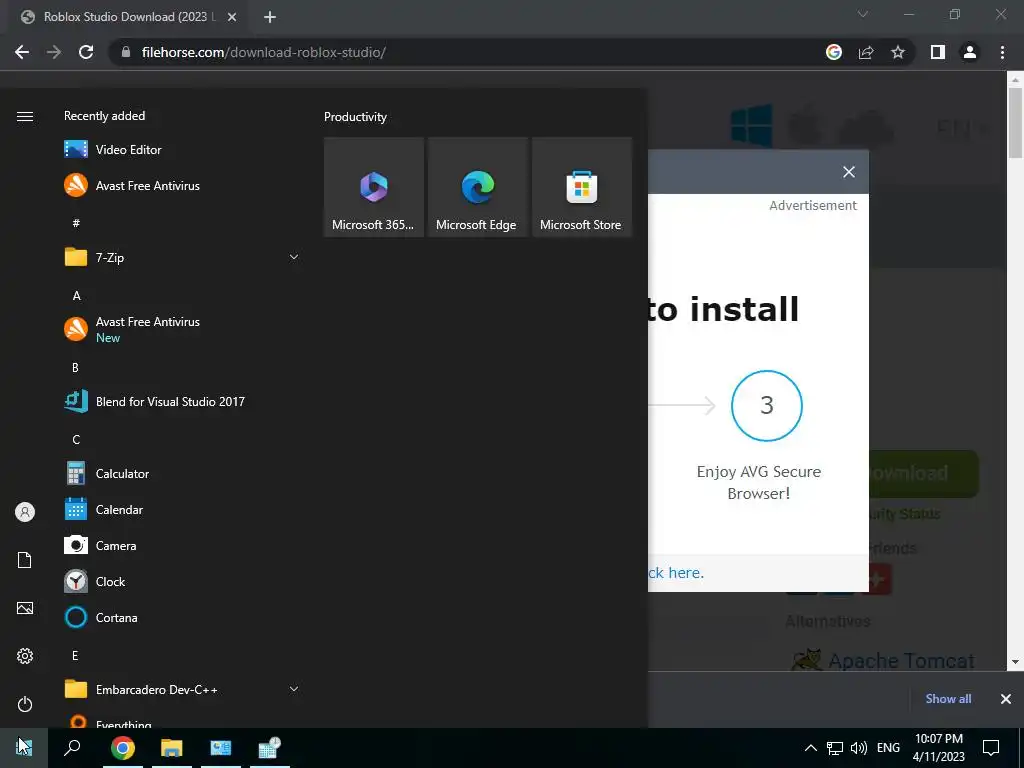The image size is (1024, 768).
Task: Click the Windows Start button
Action: click(x=24, y=748)
